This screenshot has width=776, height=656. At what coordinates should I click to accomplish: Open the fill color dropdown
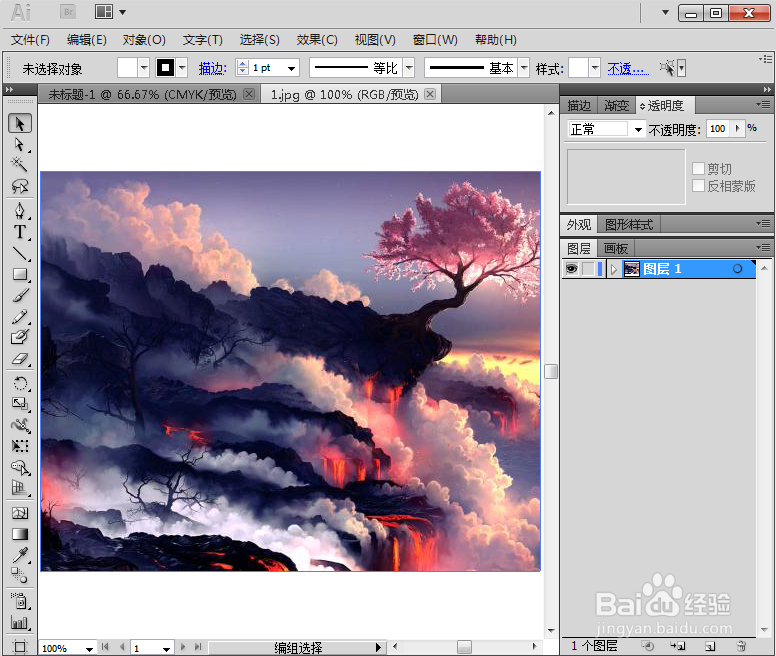(144, 68)
